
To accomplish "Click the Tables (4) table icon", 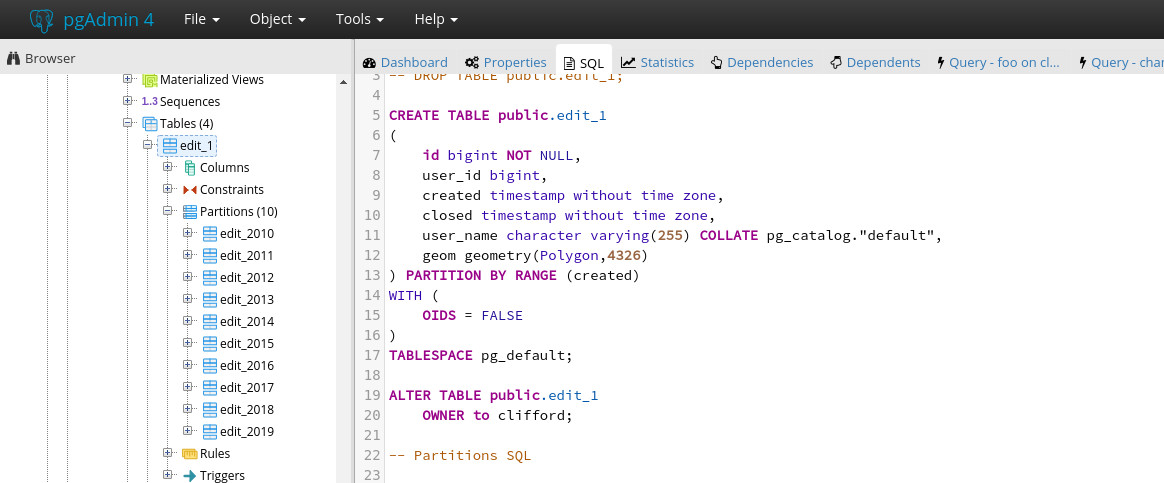I will pos(150,123).
